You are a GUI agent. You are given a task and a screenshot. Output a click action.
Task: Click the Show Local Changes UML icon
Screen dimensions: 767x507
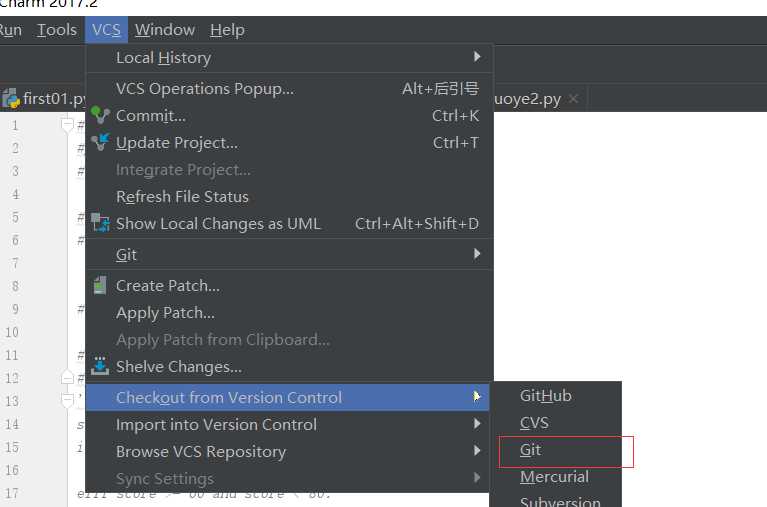pos(100,223)
